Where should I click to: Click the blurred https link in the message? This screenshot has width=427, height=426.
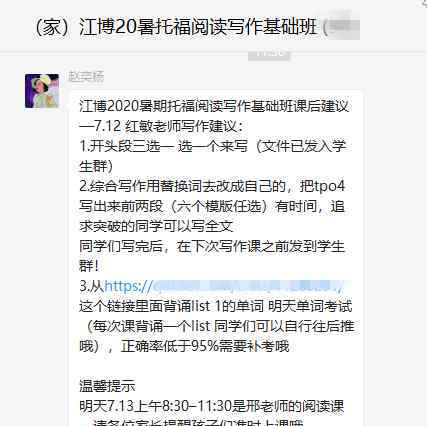click(x=223, y=286)
